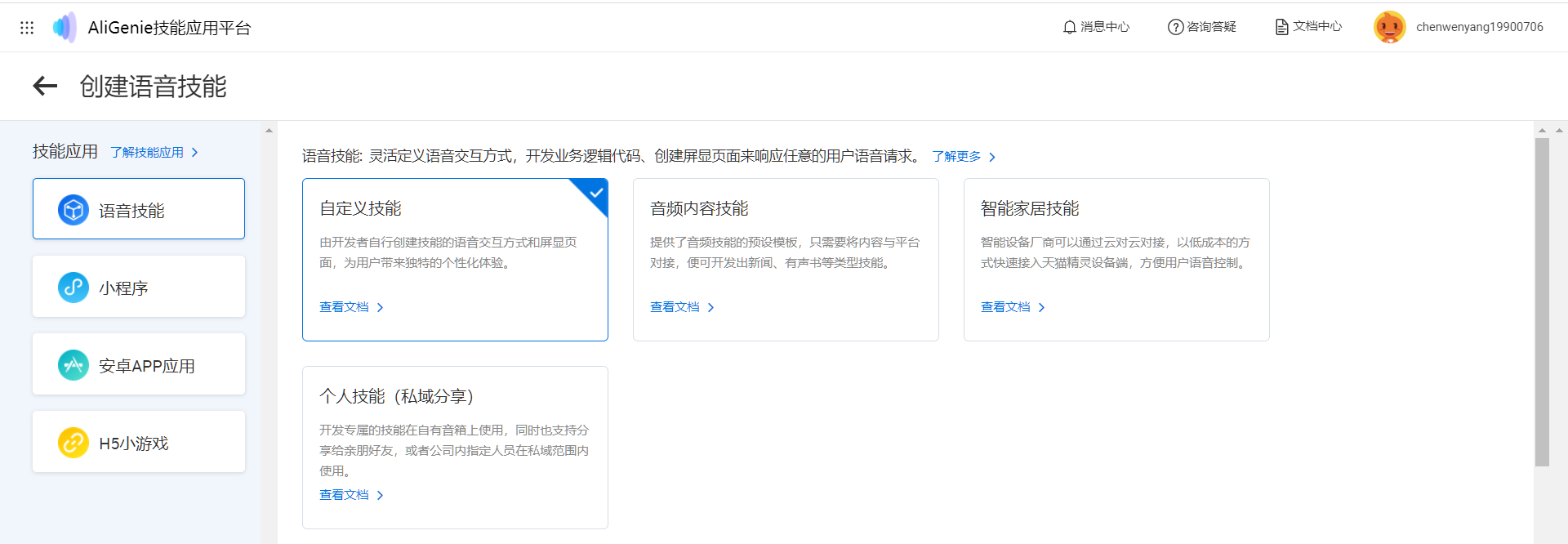The height and width of the screenshot is (544, 1568).
Task: Click chevron beside 自定义技能 查看文档
Action: 380,308
